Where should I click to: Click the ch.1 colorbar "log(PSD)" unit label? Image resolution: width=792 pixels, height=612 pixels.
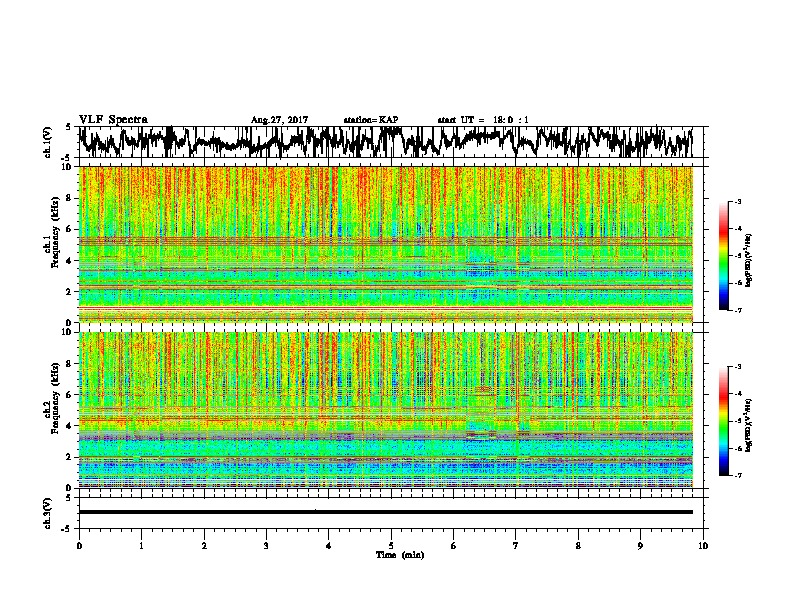tap(749, 261)
